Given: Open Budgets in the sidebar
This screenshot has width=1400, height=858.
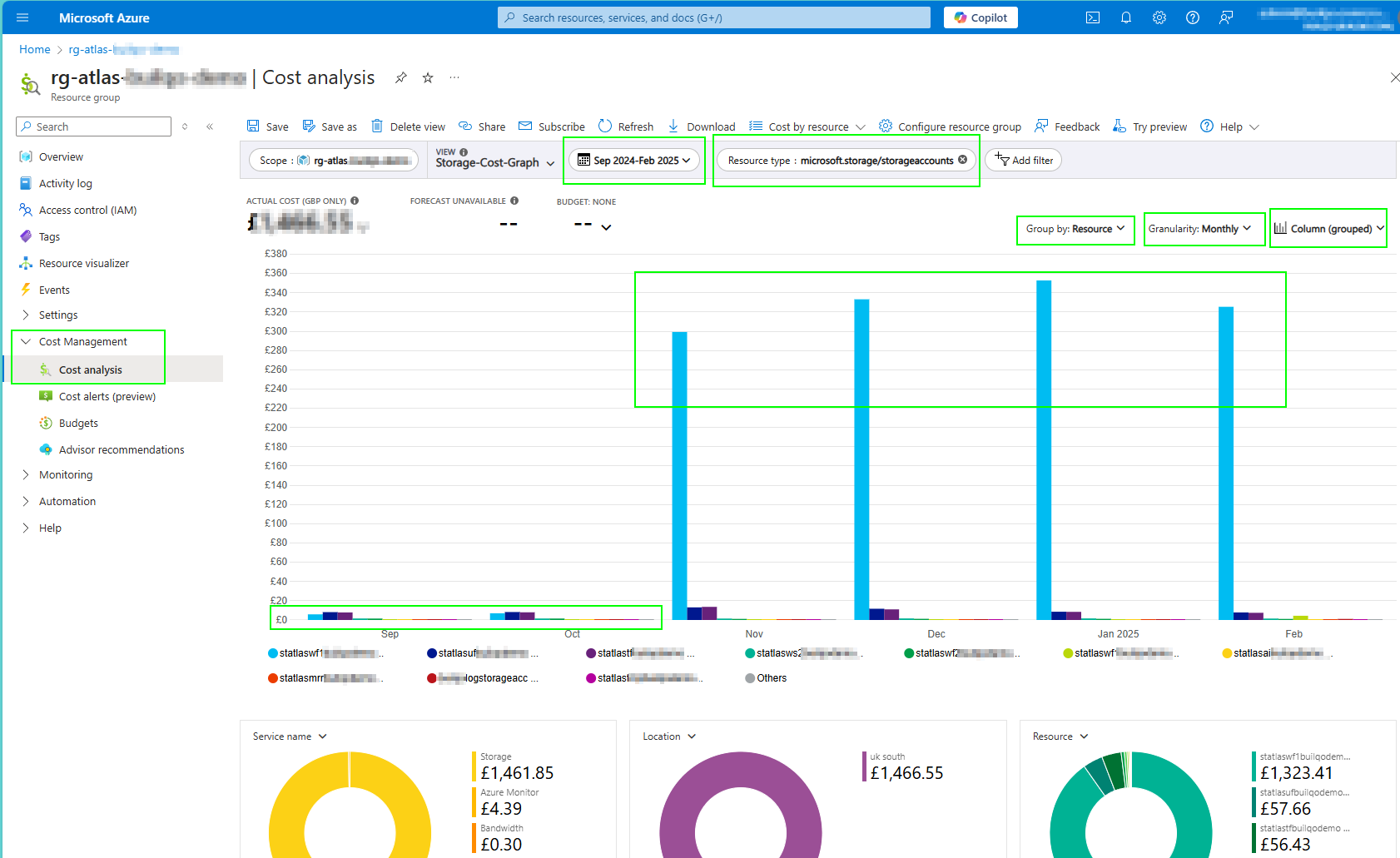Looking at the screenshot, I should pos(78,423).
